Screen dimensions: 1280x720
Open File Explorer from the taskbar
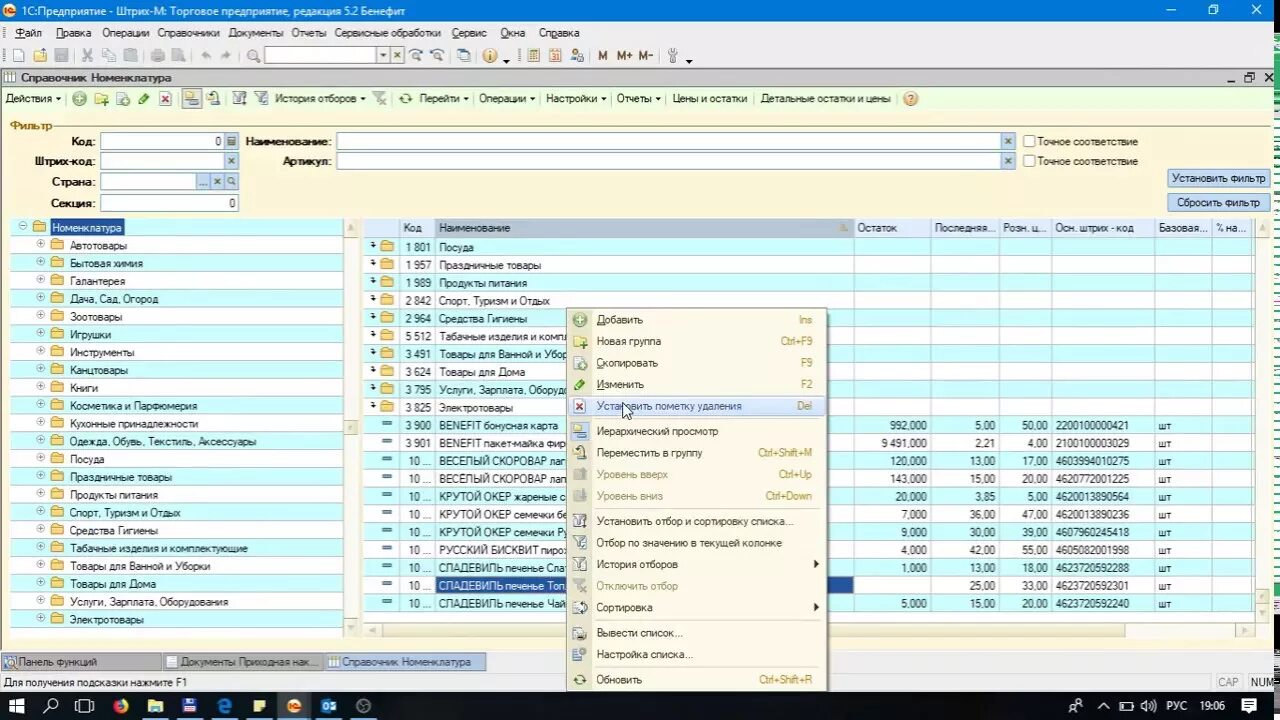click(155, 705)
